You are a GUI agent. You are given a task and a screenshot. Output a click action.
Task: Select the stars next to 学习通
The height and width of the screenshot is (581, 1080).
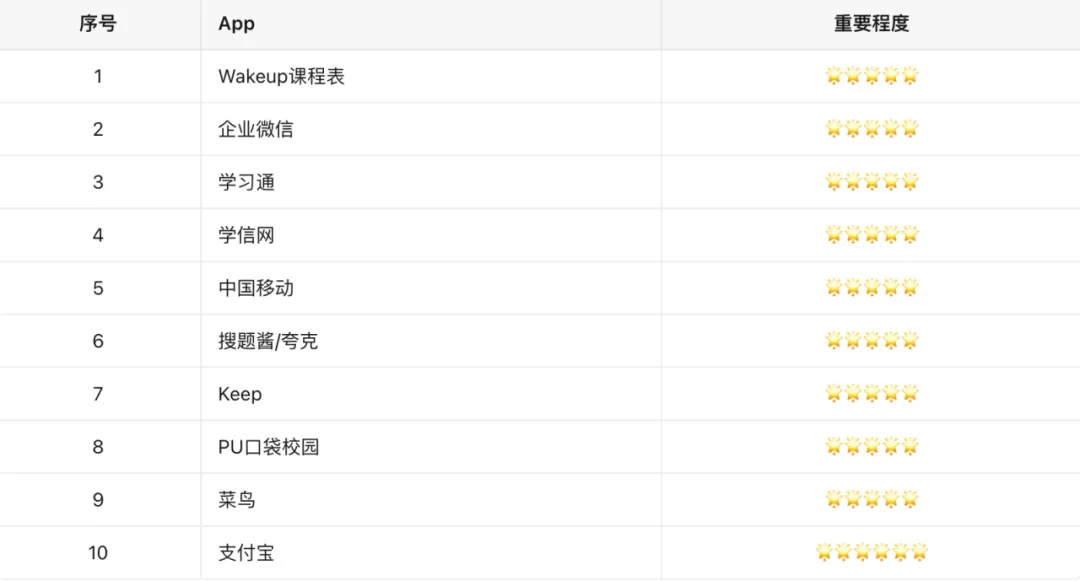(x=871, y=182)
